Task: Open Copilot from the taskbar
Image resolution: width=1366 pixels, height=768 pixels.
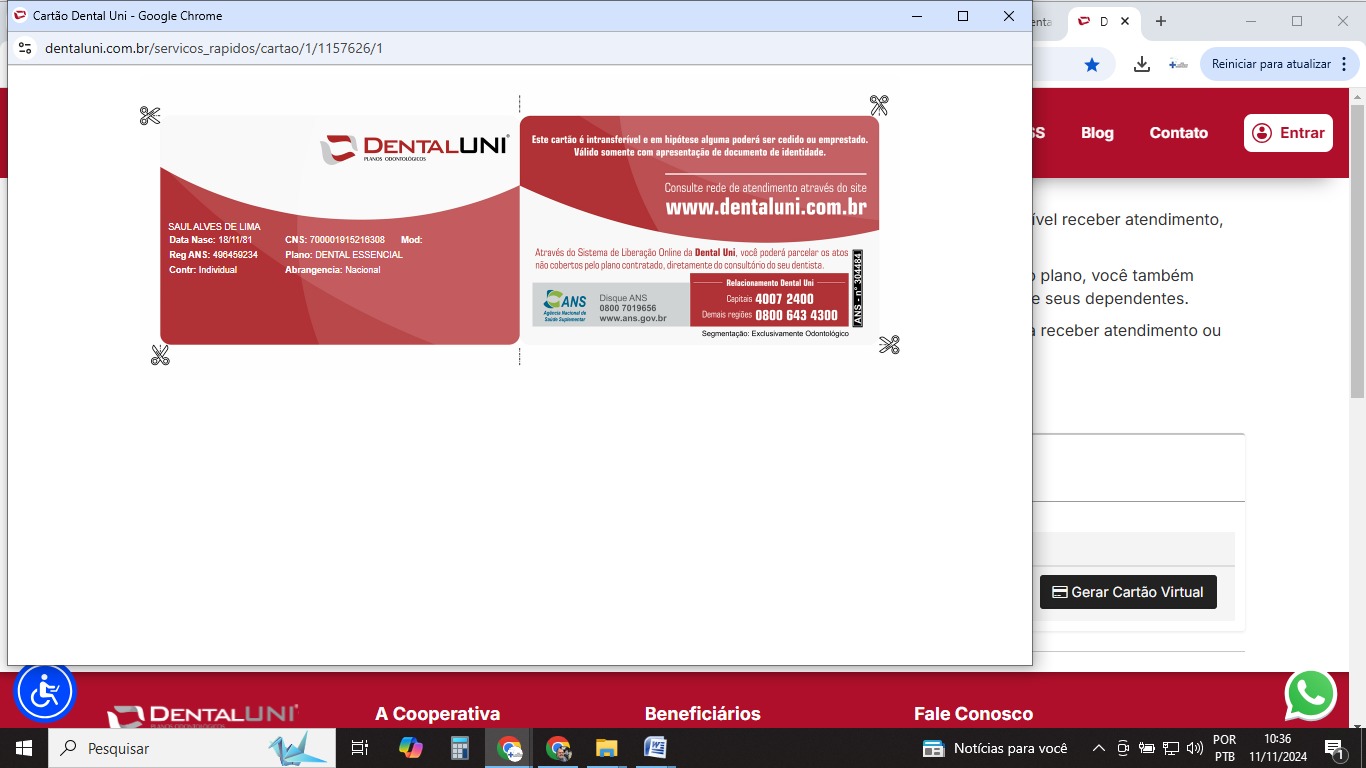Action: click(x=411, y=748)
